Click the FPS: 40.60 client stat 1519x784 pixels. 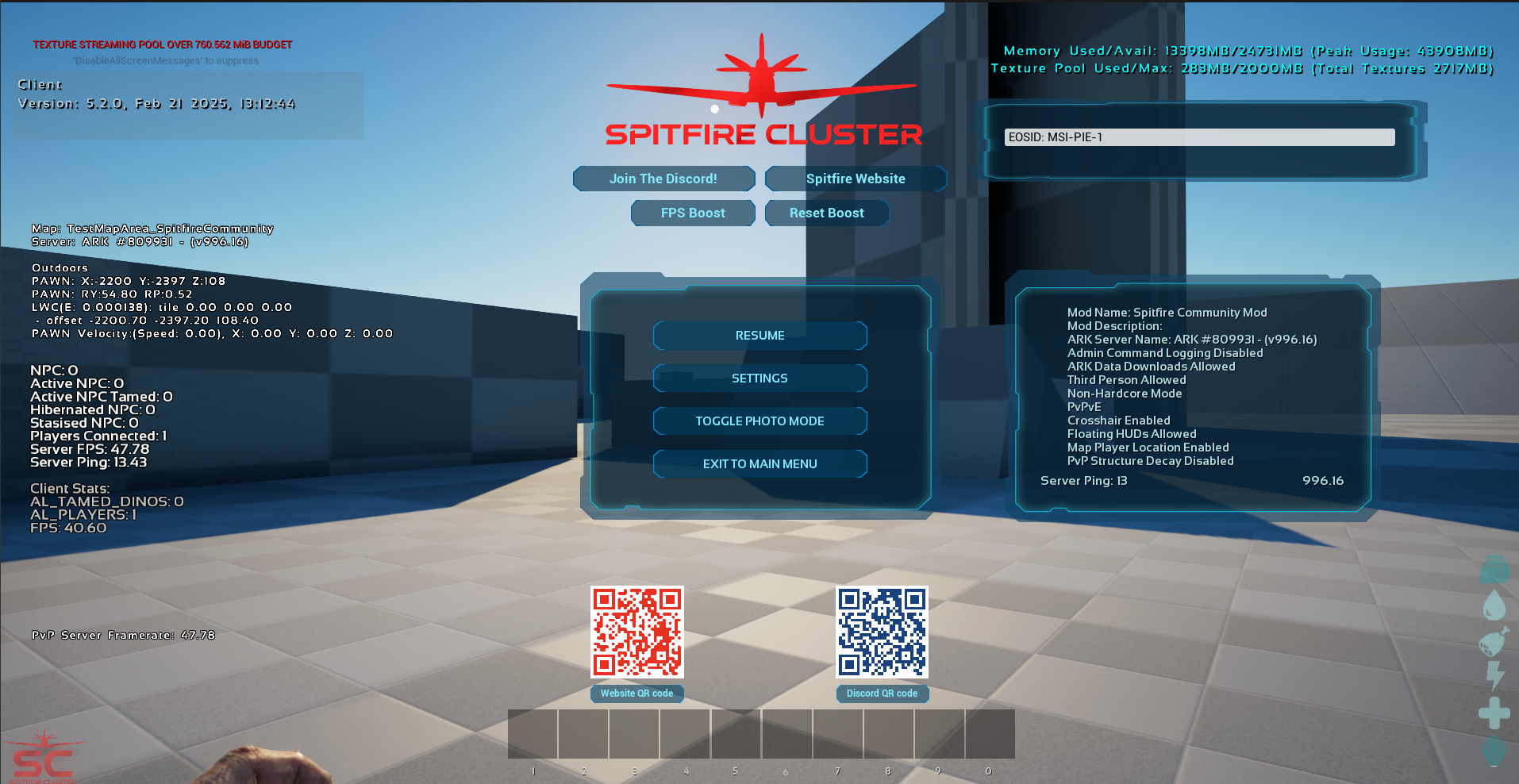click(68, 528)
